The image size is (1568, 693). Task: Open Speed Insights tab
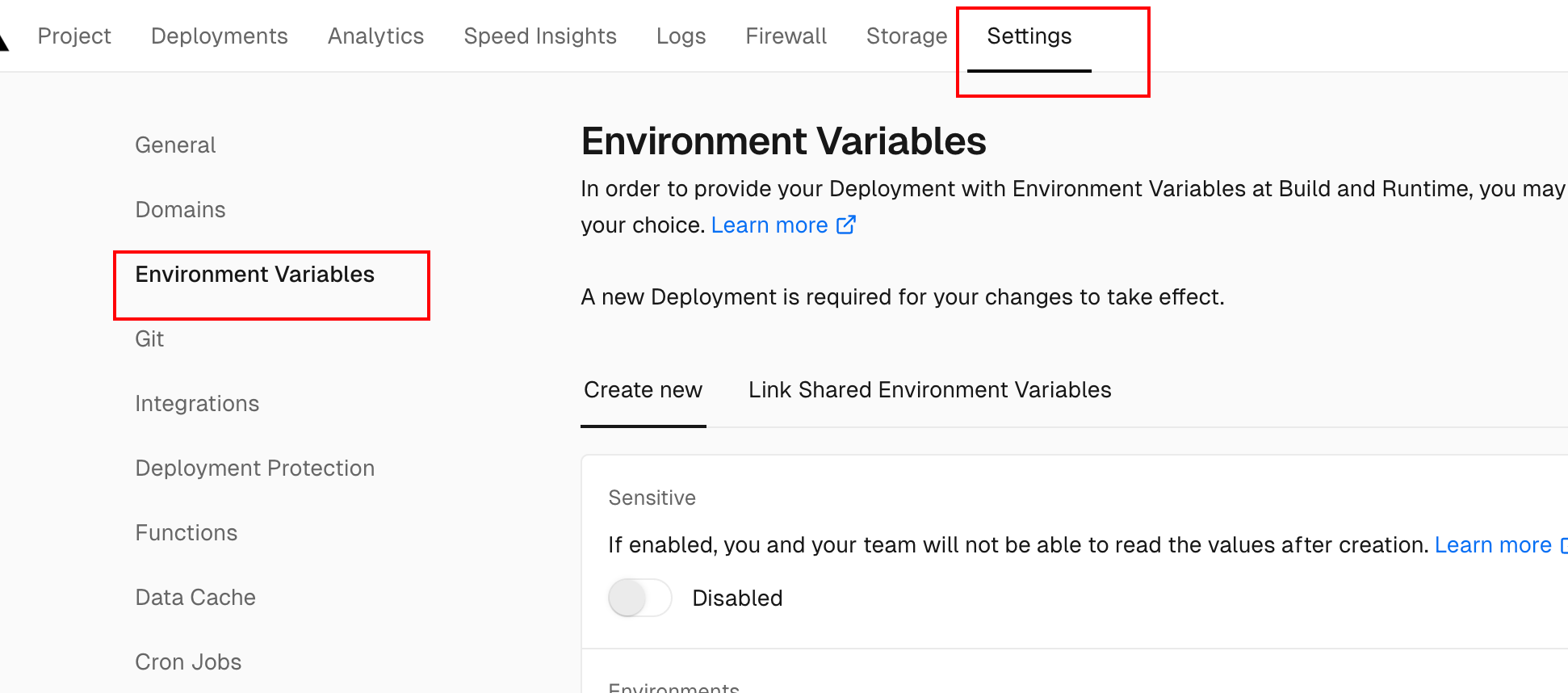pyautogui.click(x=539, y=36)
